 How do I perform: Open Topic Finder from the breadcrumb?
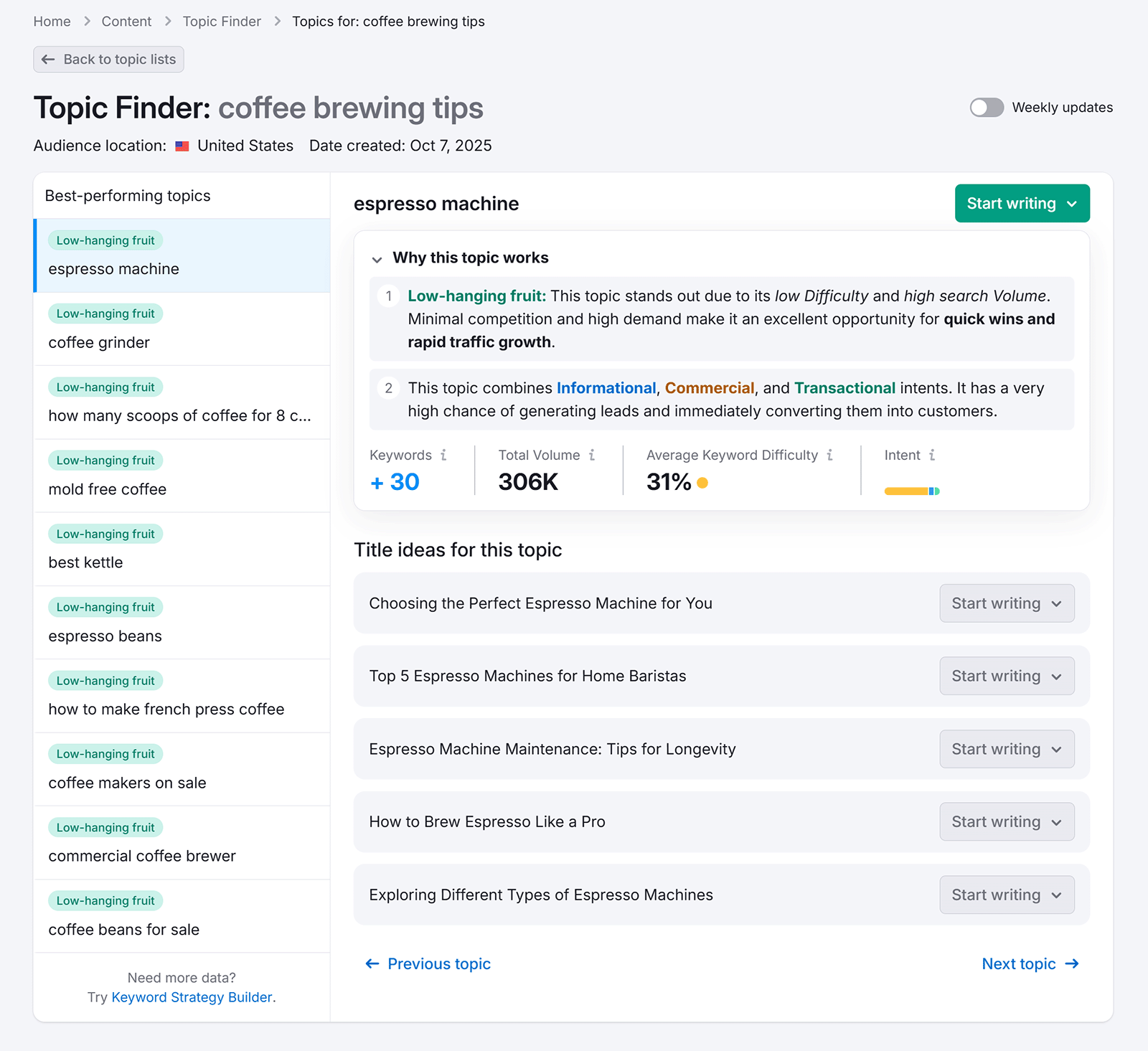click(x=221, y=21)
